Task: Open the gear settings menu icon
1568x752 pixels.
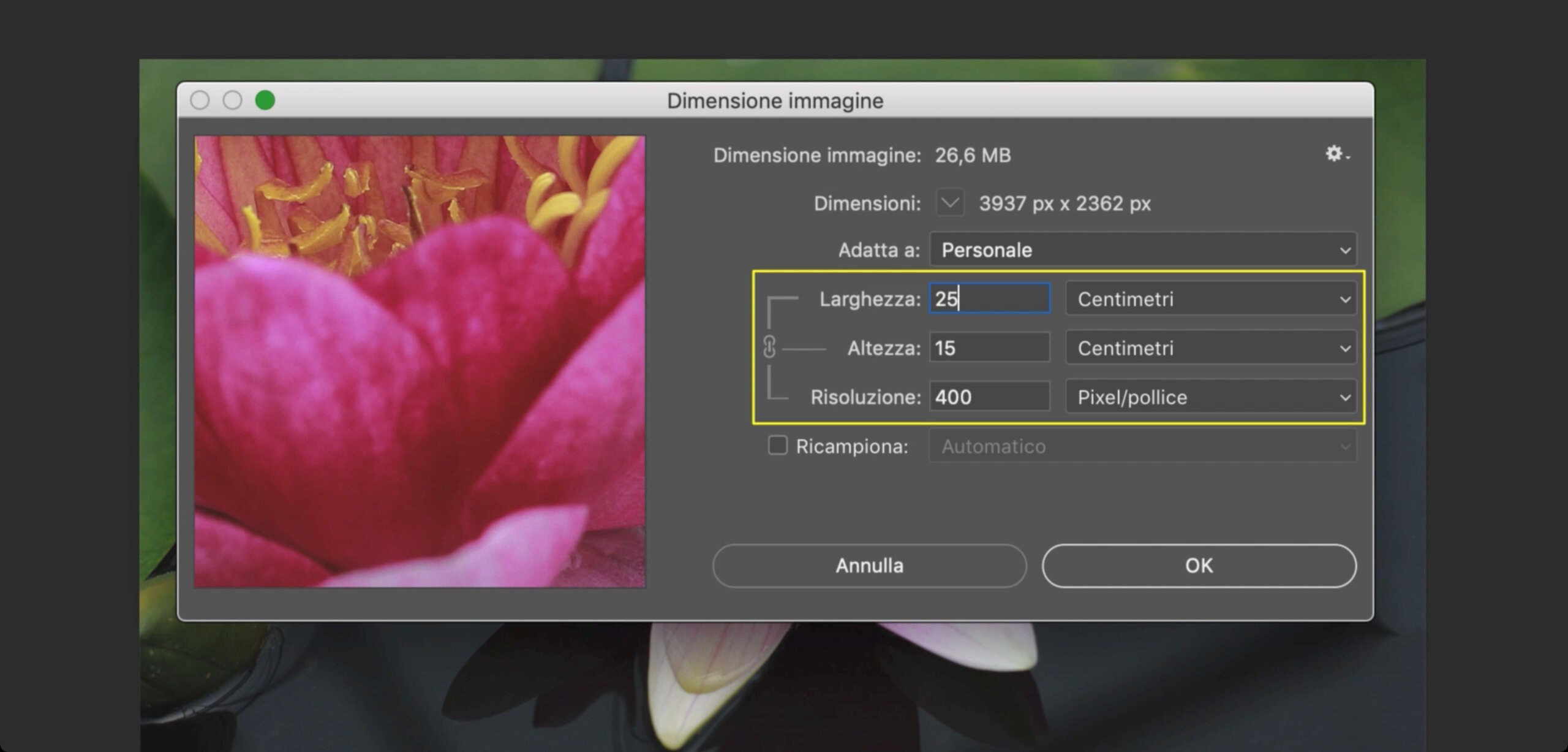Action: pyautogui.click(x=1337, y=153)
